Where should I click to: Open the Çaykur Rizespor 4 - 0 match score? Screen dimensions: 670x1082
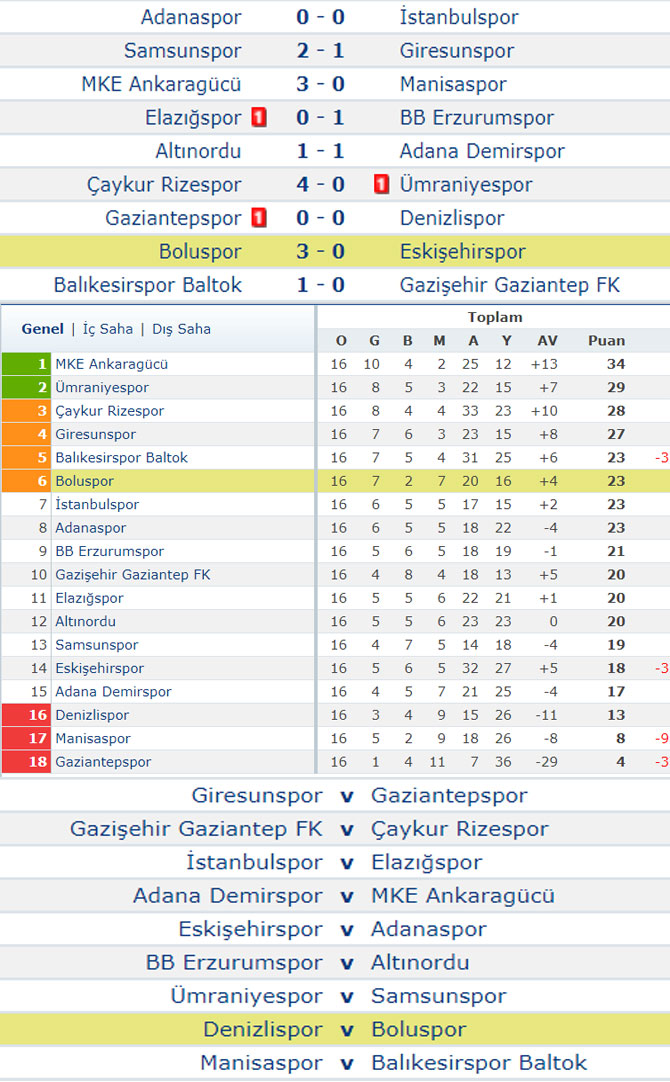pos(320,184)
